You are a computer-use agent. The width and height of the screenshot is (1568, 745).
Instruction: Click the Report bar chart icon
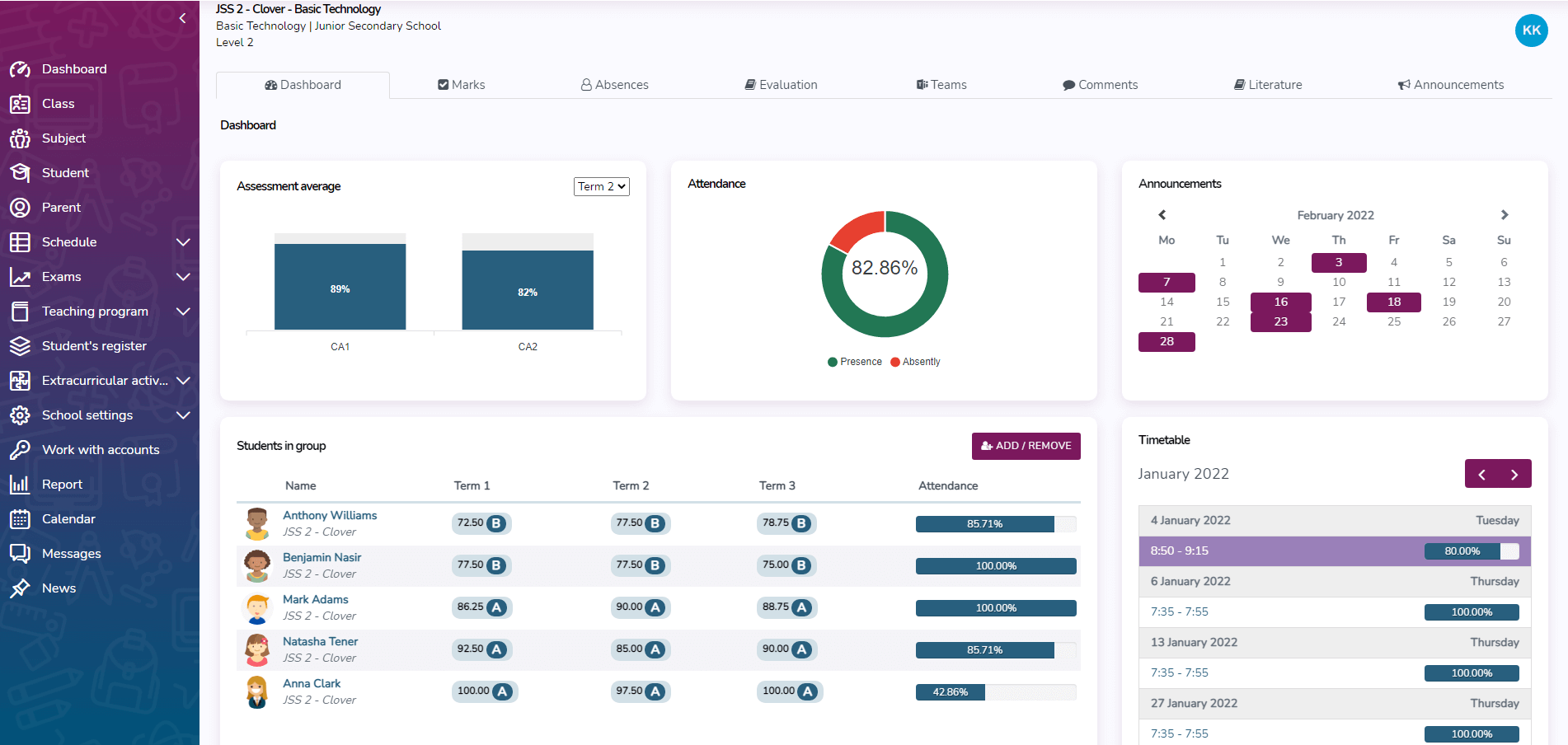pos(20,485)
